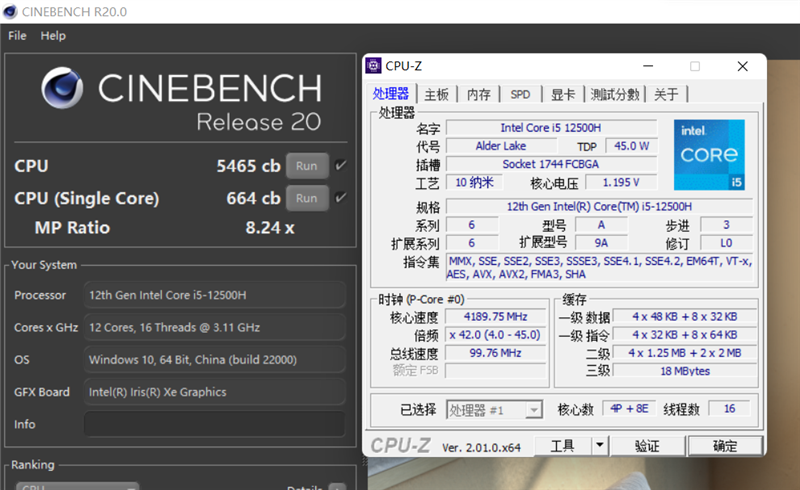Click the core count 4P + 8E
This screenshot has width=800, height=490.
point(629,408)
